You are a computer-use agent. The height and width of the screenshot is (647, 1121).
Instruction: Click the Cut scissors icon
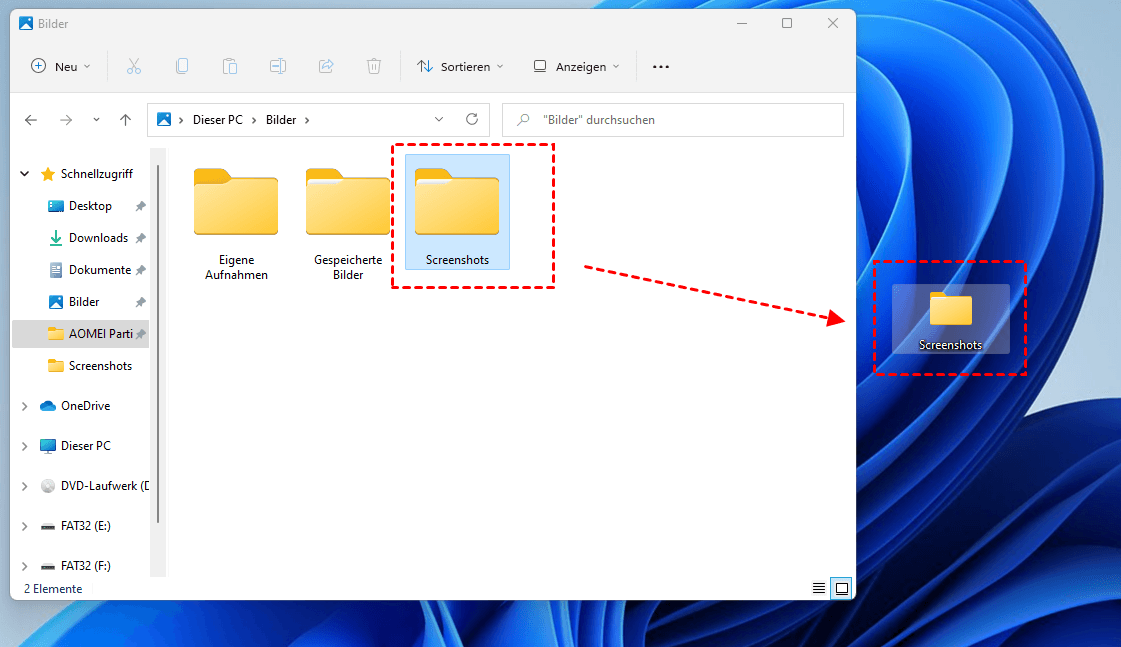coord(134,66)
